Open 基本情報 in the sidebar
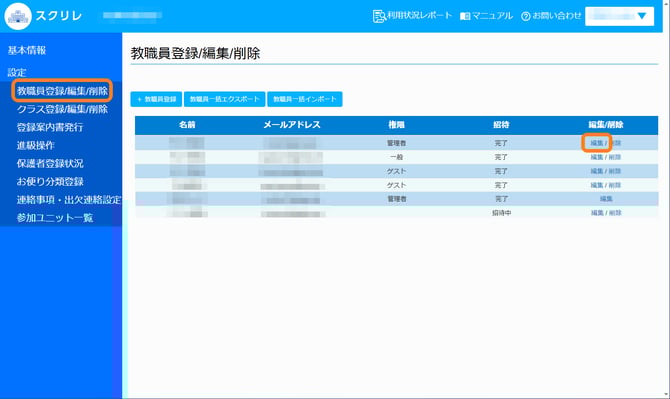 pyautogui.click(x=27, y=50)
